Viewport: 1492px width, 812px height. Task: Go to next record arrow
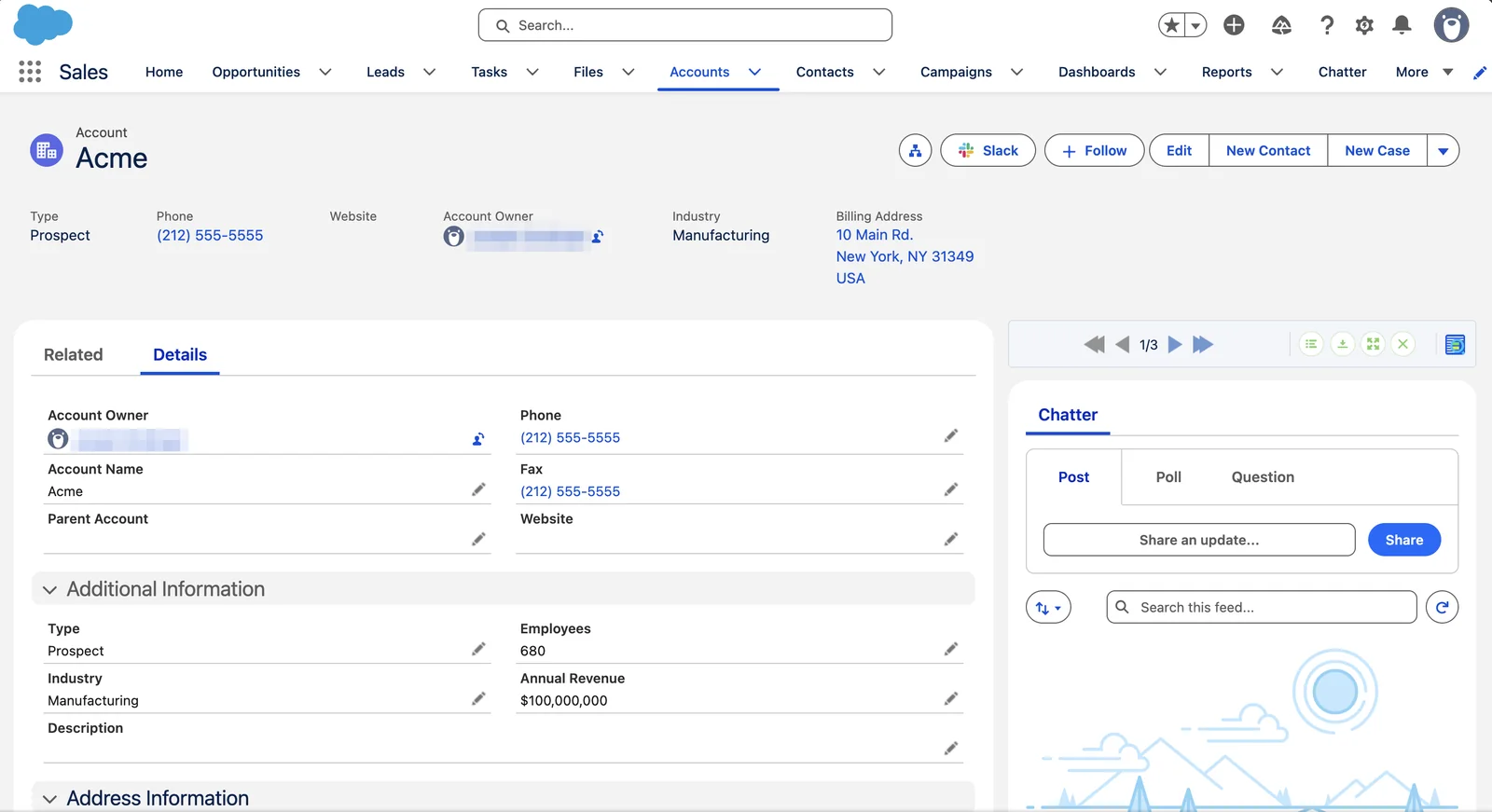pos(1175,344)
